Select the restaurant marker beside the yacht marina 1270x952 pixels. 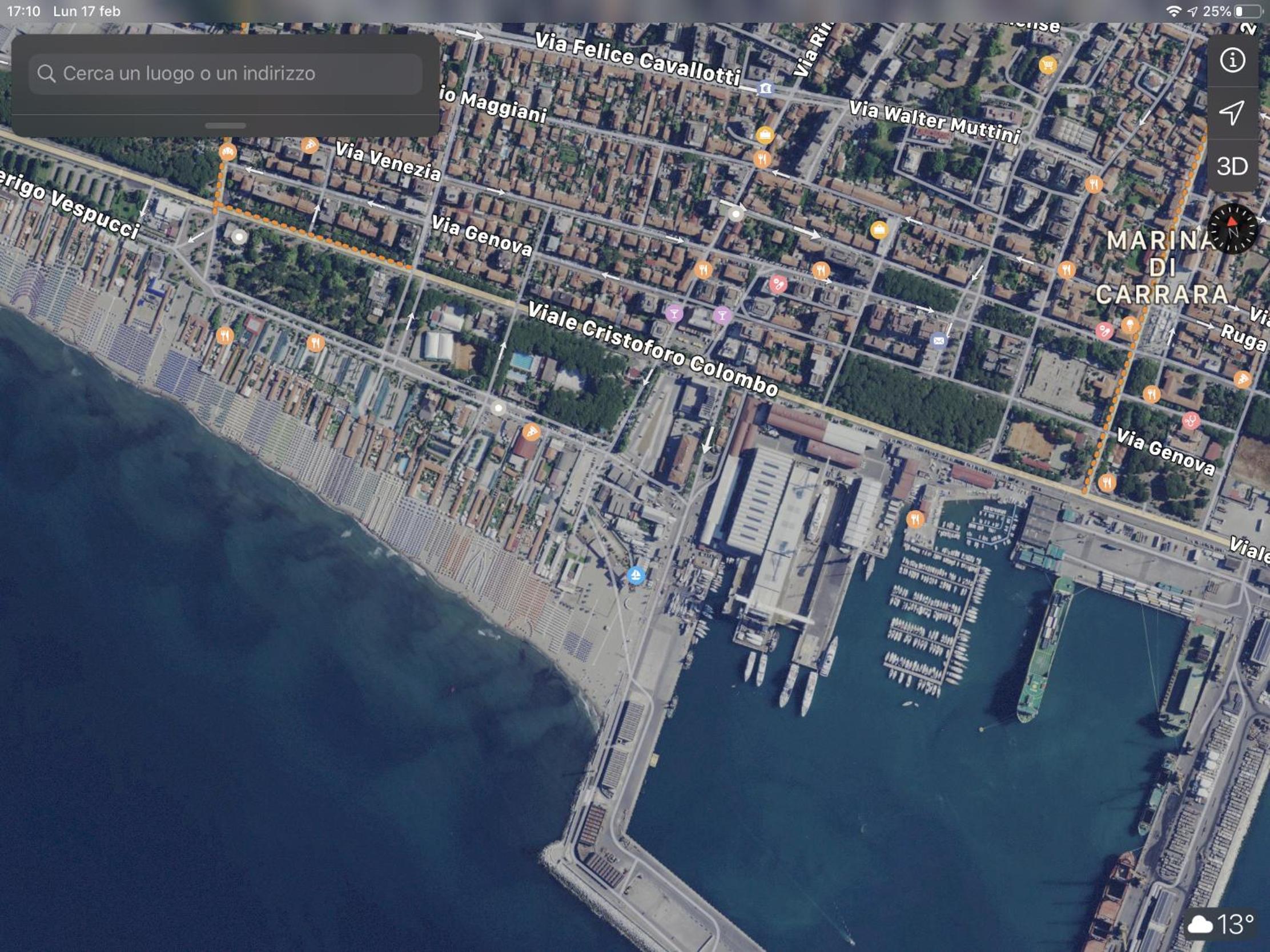click(x=915, y=519)
